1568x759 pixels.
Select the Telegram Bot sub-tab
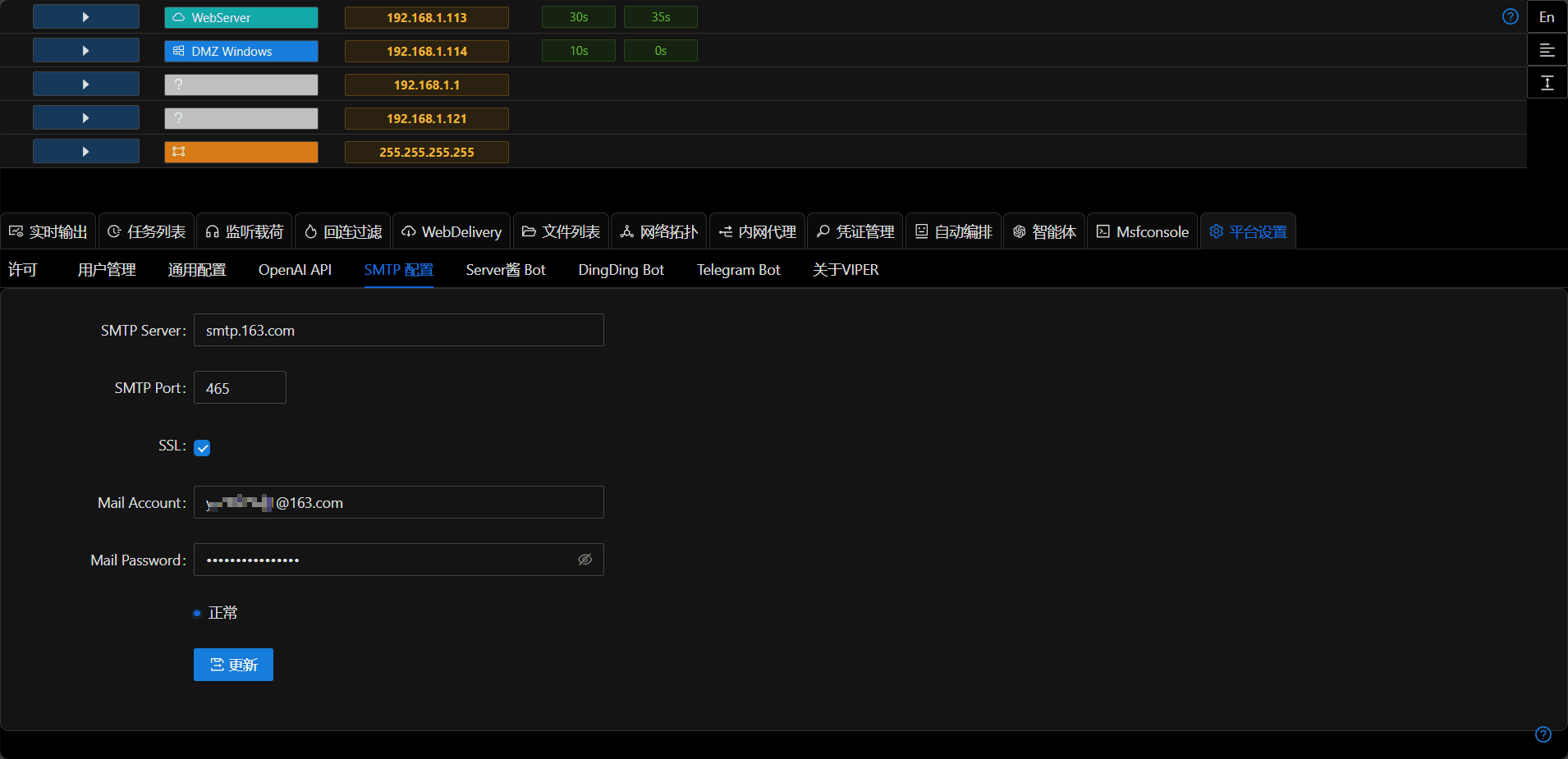(x=739, y=270)
